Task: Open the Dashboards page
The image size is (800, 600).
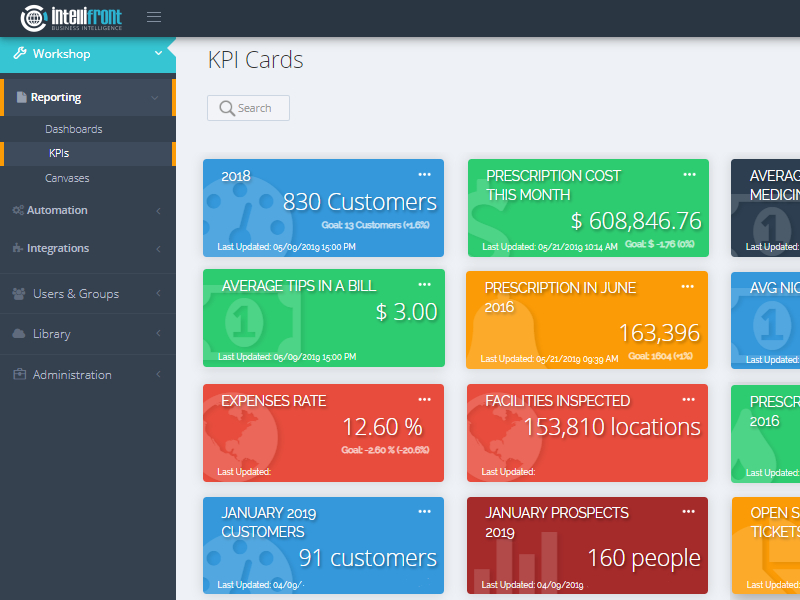Action: (x=73, y=129)
